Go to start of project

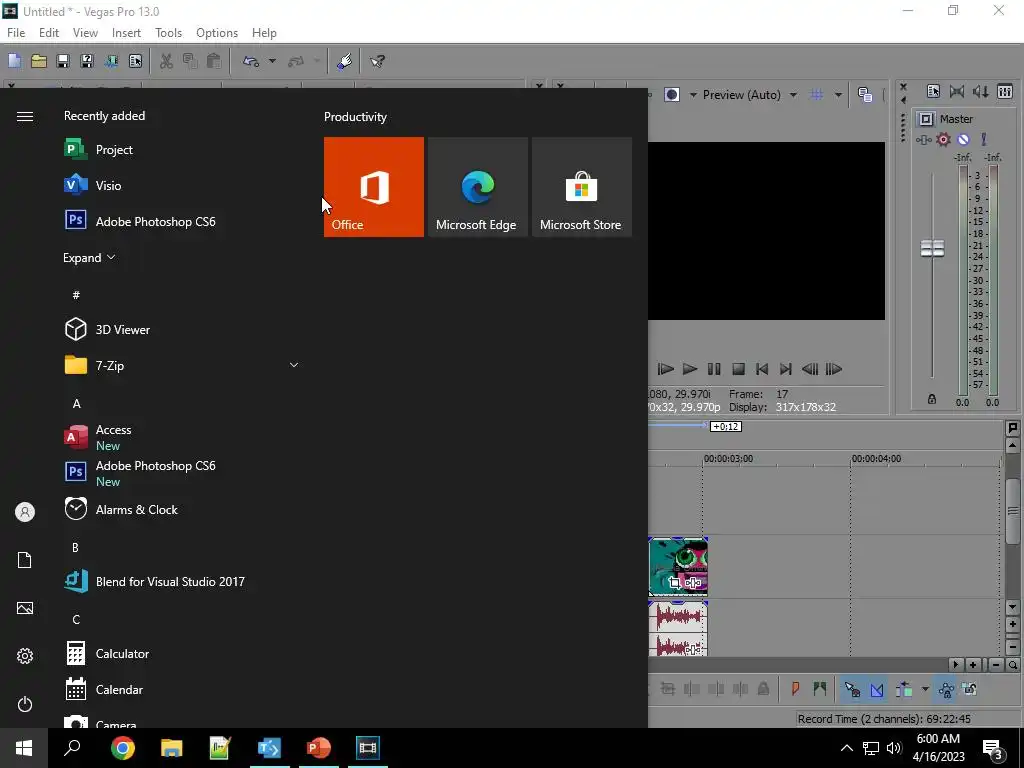point(761,369)
